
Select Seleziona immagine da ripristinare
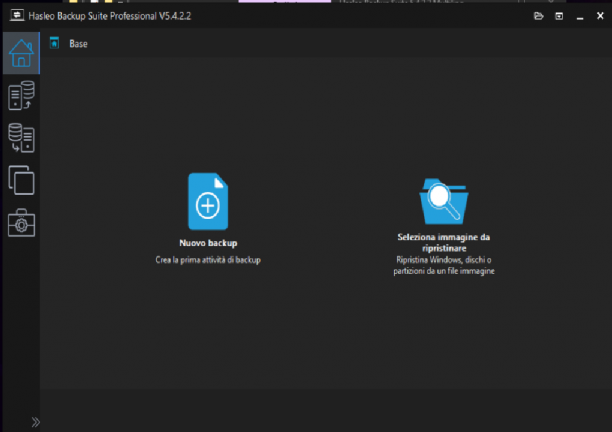point(444,243)
